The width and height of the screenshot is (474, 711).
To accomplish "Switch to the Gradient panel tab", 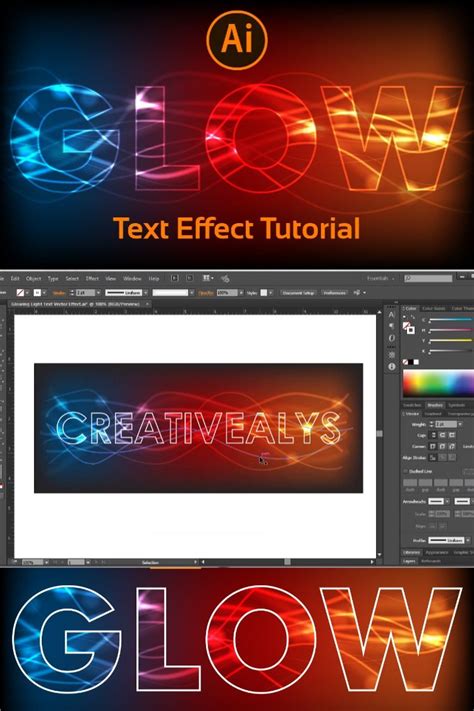I will pyautogui.click(x=434, y=414).
